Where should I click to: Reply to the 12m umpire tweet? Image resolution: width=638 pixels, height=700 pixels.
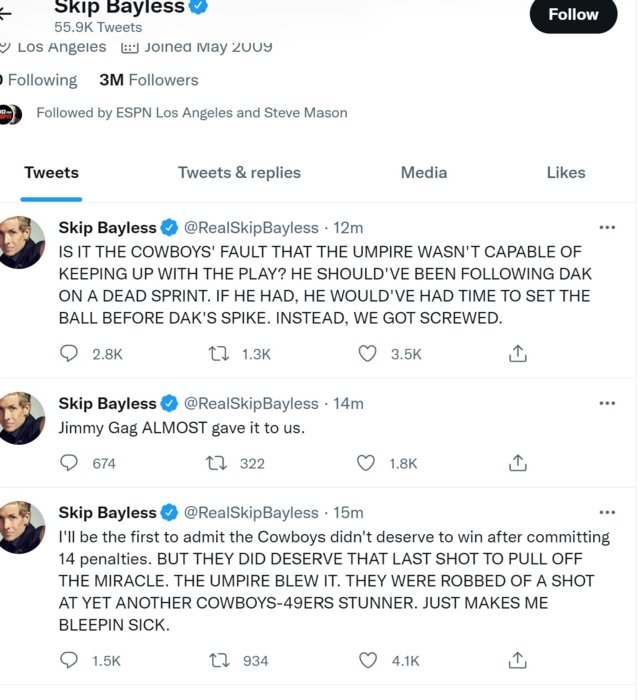(69, 354)
